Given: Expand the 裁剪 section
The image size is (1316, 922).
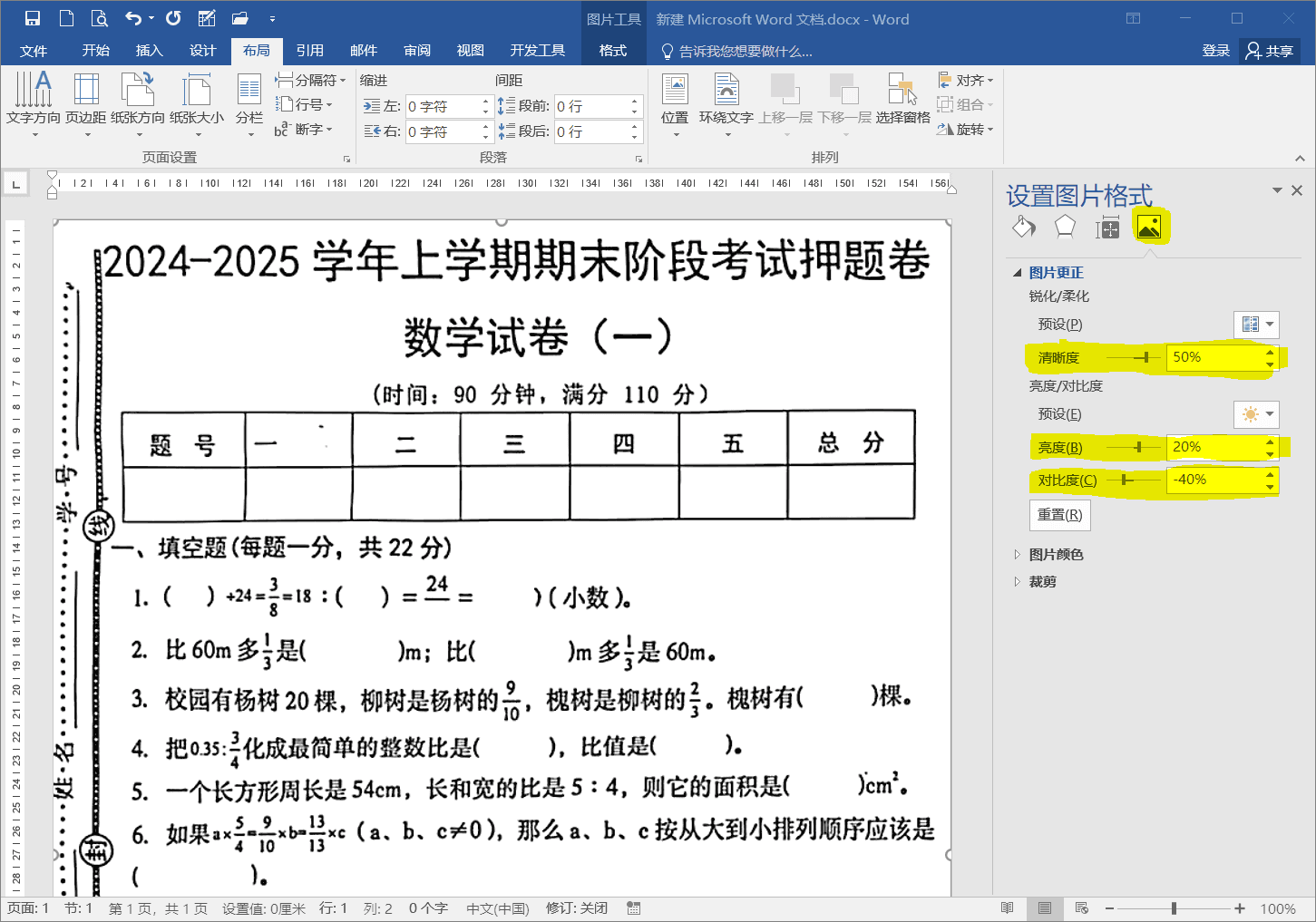Looking at the screenshot, I should 1043,581.
